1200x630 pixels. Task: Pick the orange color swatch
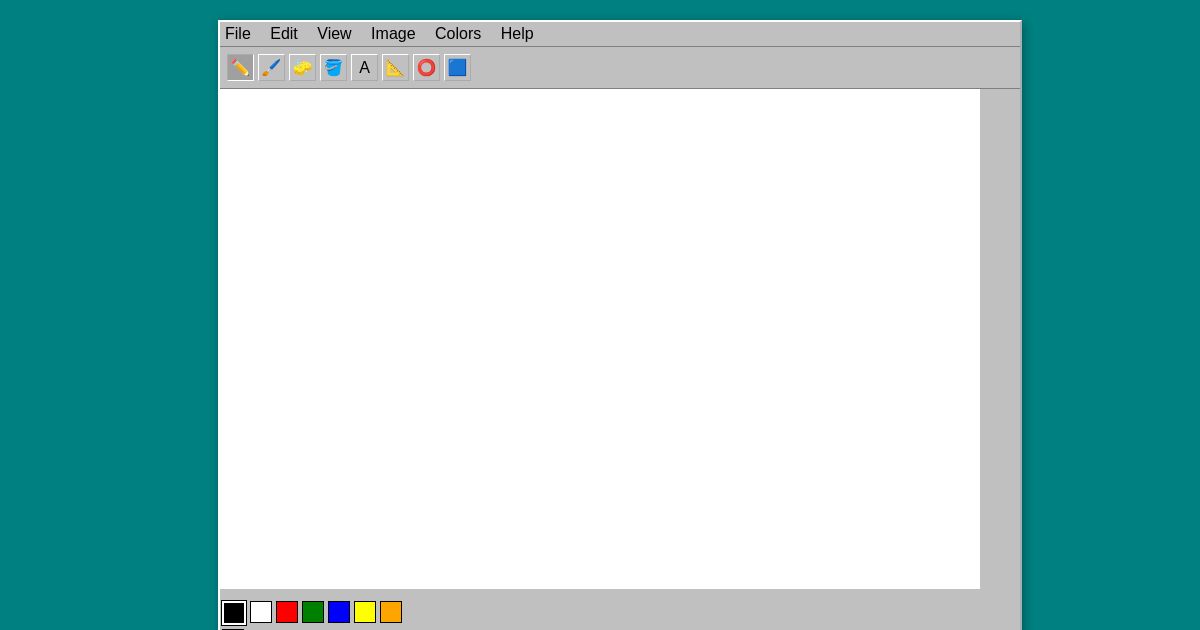click(391, 611)
